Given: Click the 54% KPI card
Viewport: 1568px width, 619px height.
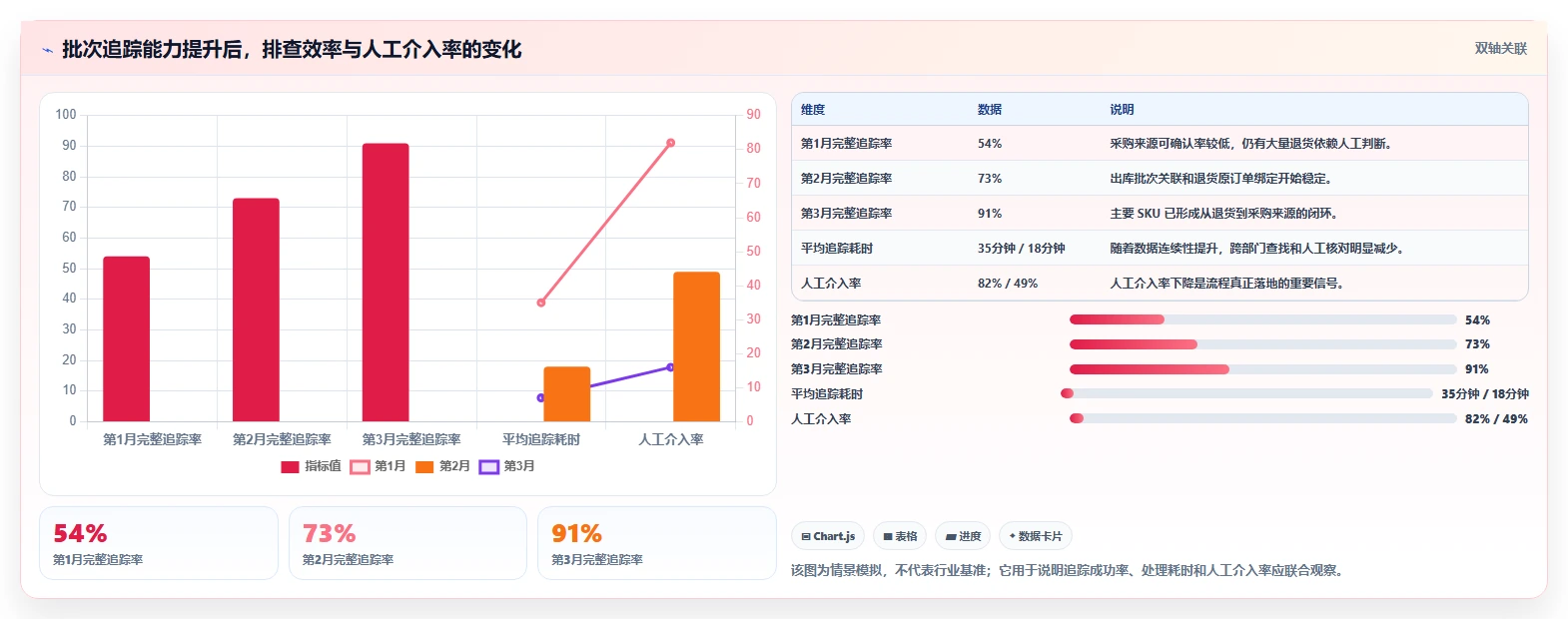Looking at the screenshot, I should (x=159, y=543).
